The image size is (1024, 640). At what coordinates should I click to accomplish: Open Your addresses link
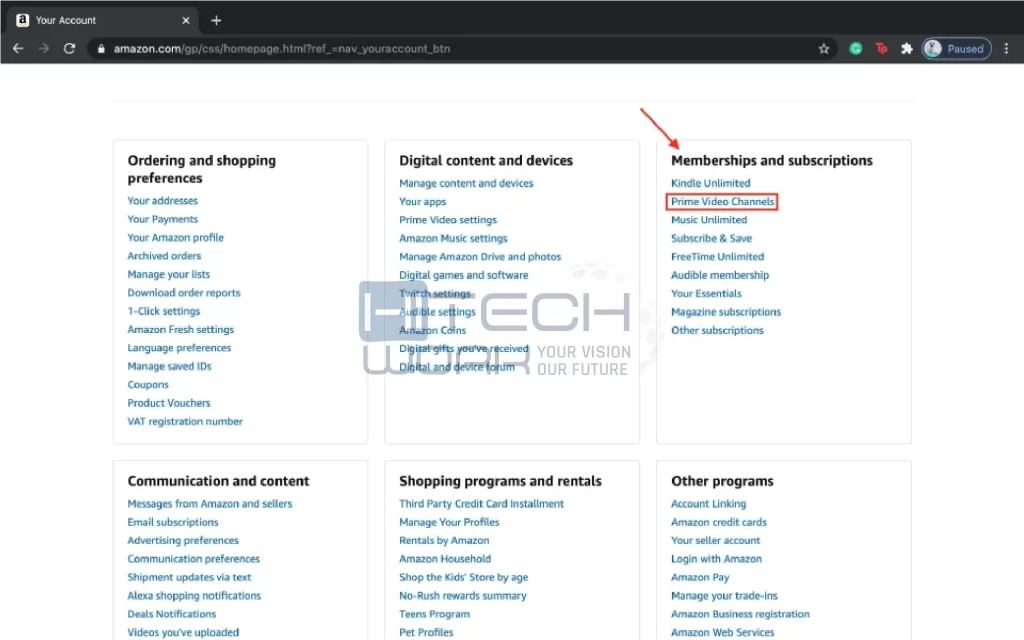point(163,200)
